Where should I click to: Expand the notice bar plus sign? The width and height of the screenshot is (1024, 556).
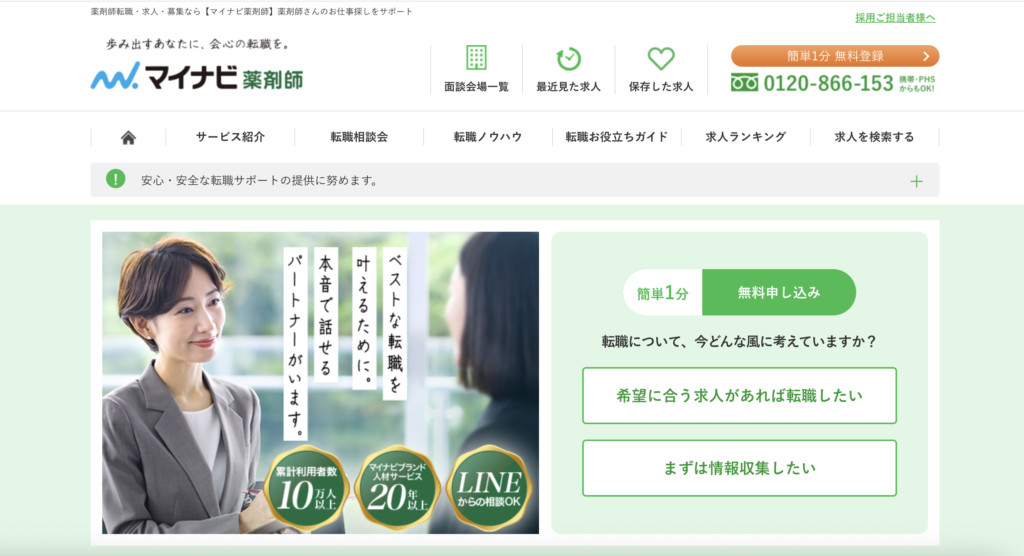tap(916, 181)
